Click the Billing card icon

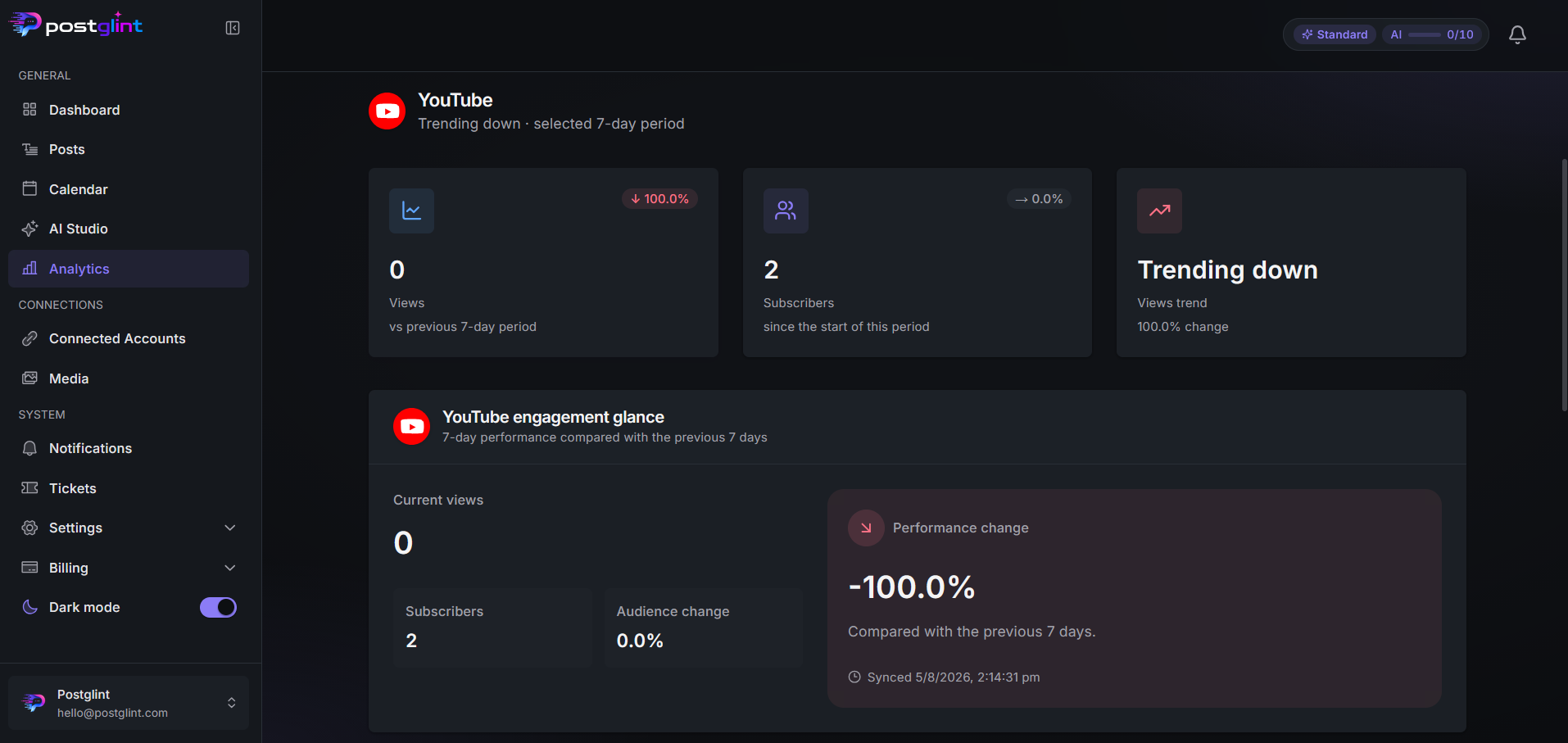point(29,567)
